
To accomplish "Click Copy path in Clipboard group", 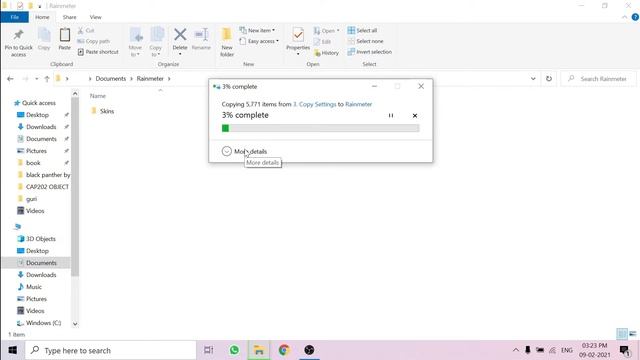I will tap(93, 41).
